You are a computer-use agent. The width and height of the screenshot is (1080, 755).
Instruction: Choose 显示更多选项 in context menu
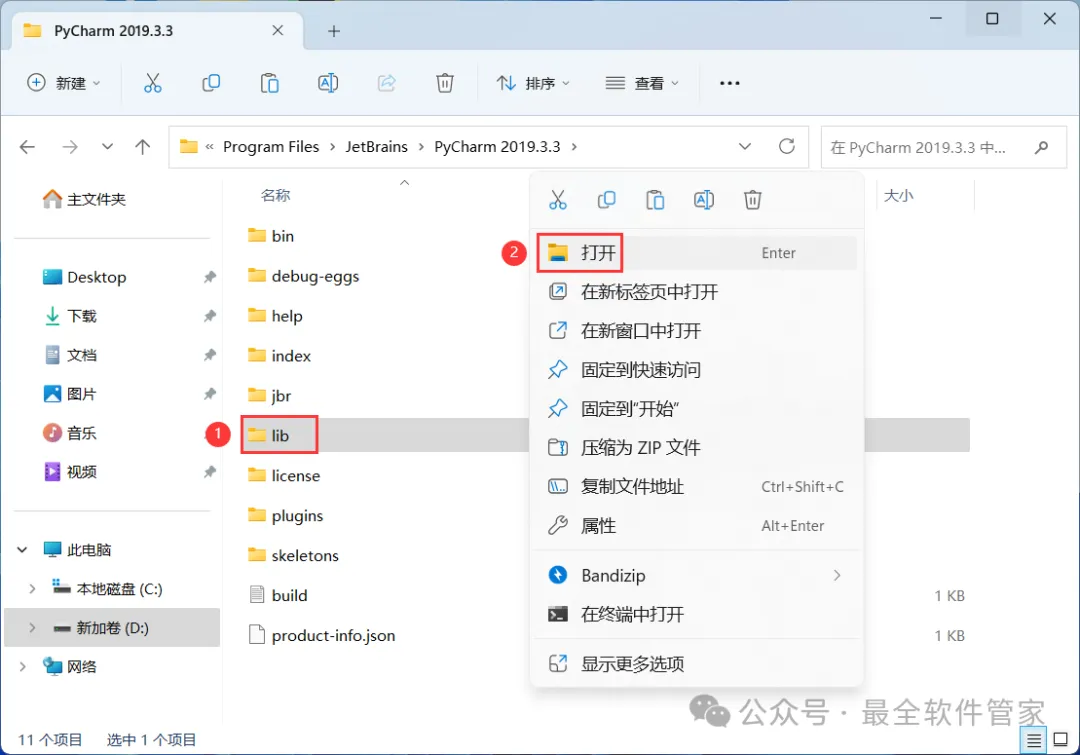click(x=697, y=664)
